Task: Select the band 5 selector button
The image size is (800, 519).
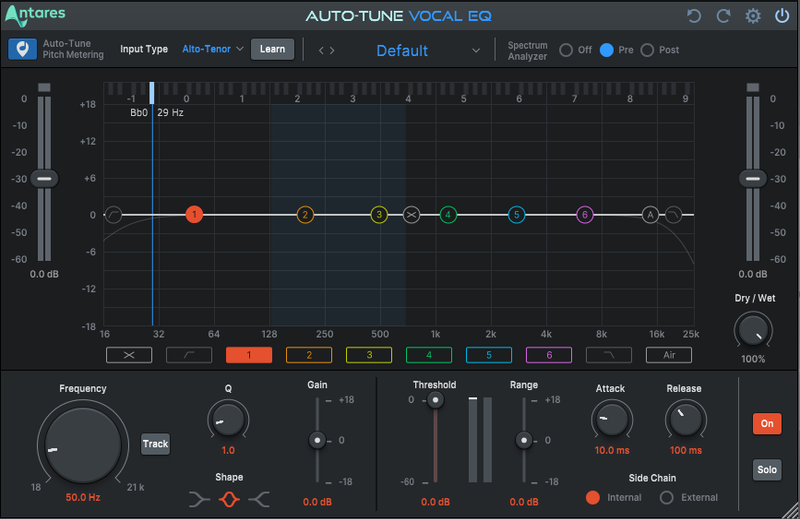Action: 489,355
